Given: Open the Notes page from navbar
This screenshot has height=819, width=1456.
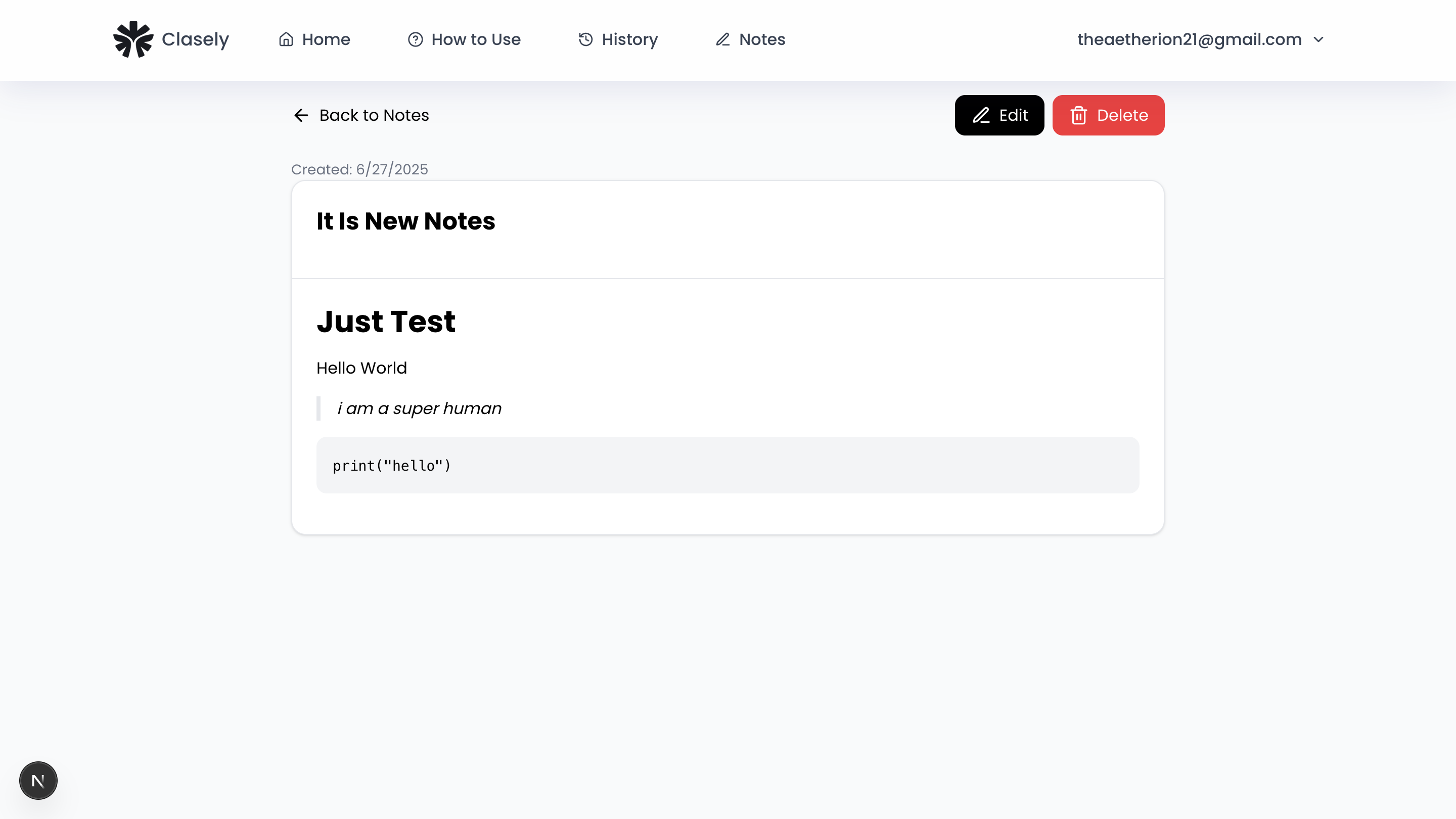Looking at the screenshot, I should [x=751, y=39].
